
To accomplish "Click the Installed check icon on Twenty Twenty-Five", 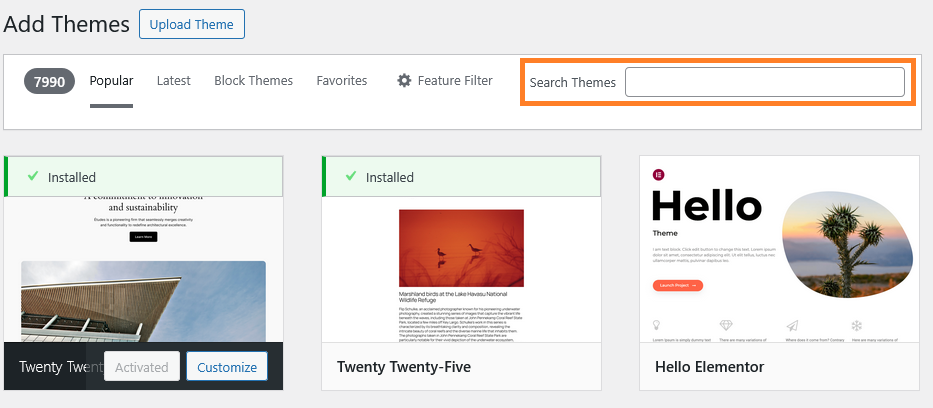I will pos(351,176).
